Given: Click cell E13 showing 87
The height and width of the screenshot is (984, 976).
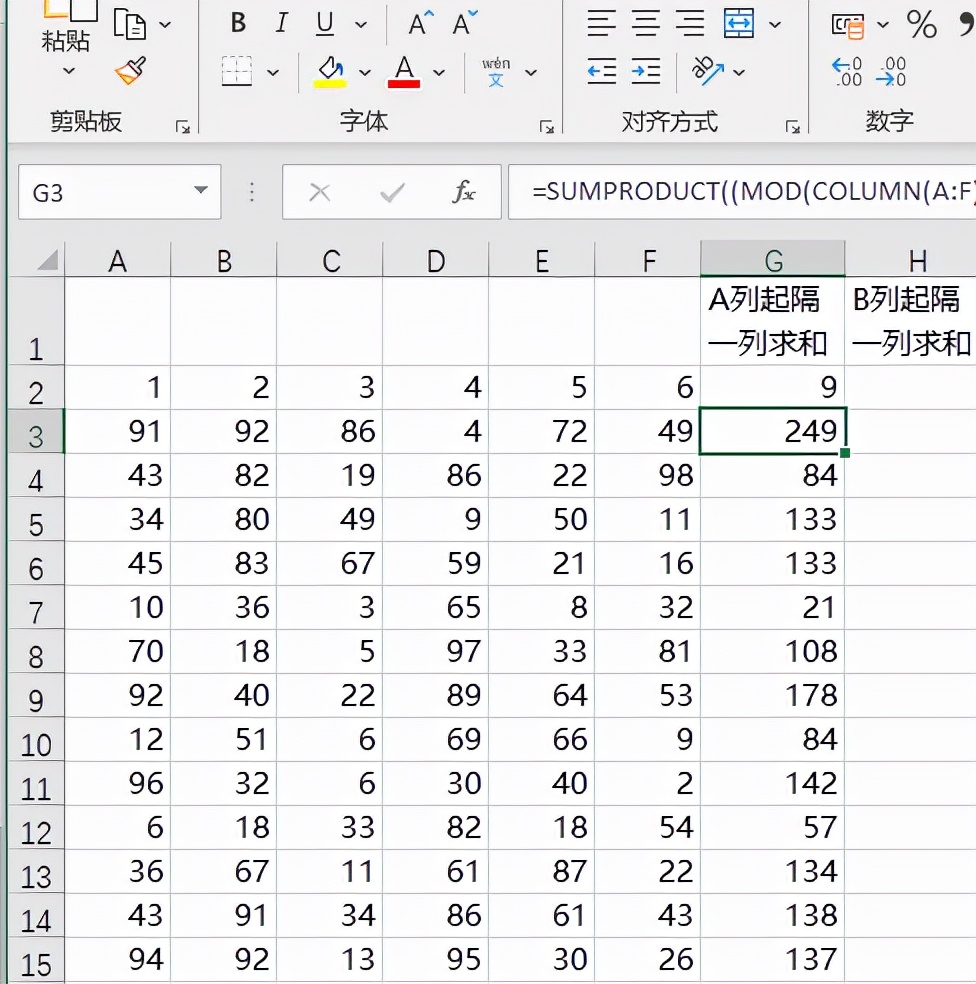Looking at the screenshot, I should 542,871.
